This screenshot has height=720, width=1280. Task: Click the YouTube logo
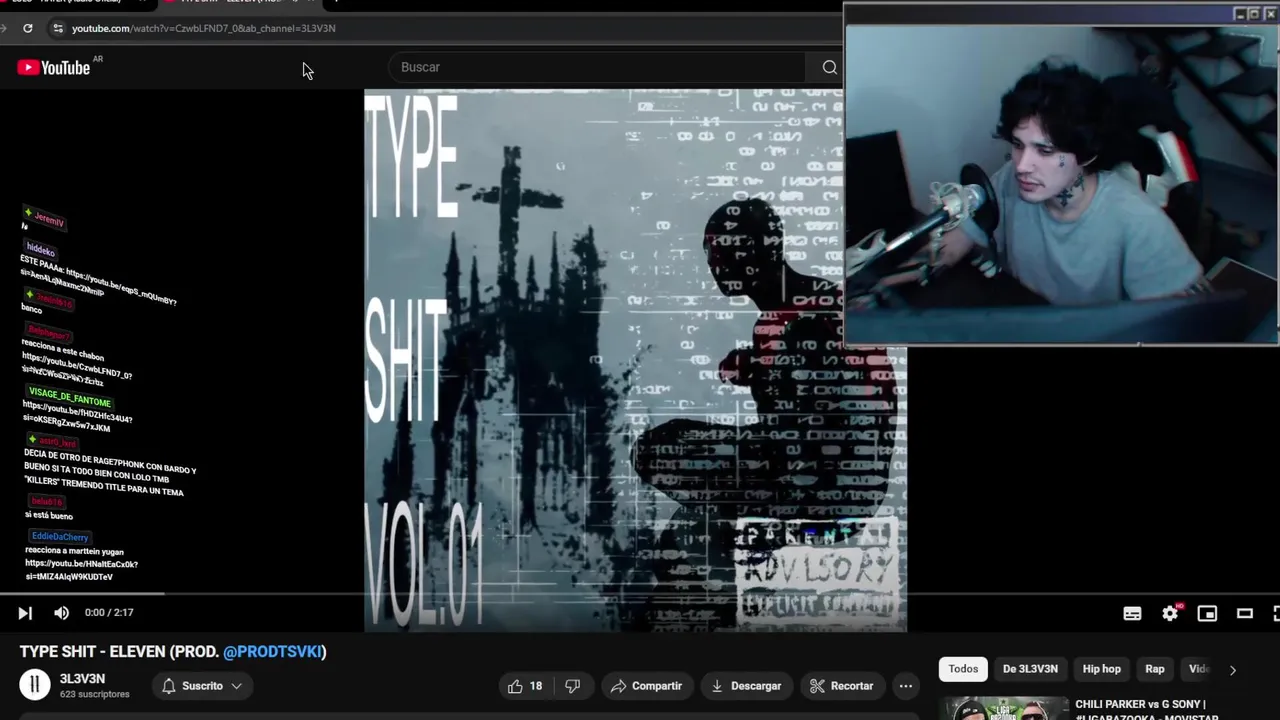click(54, 67)
